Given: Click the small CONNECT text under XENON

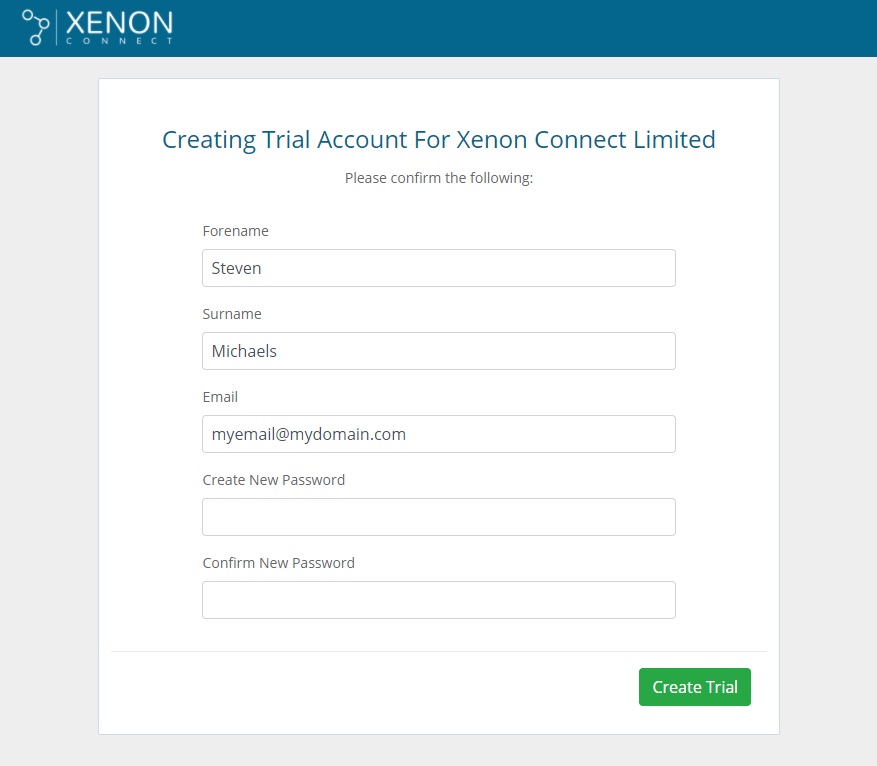Looking at the screenshot, I should 118,42.
